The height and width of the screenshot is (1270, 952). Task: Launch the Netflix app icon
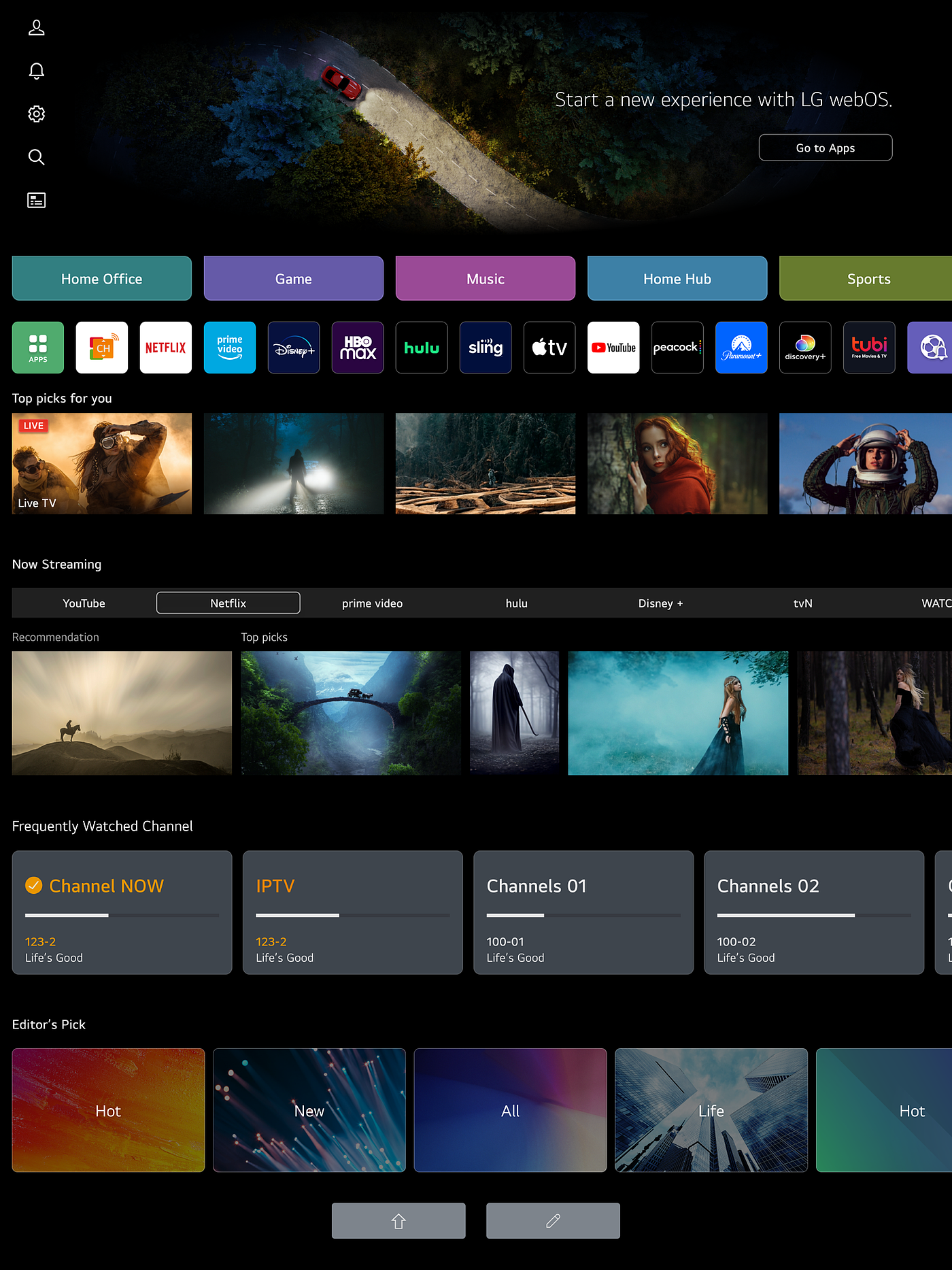coord(166,348)
